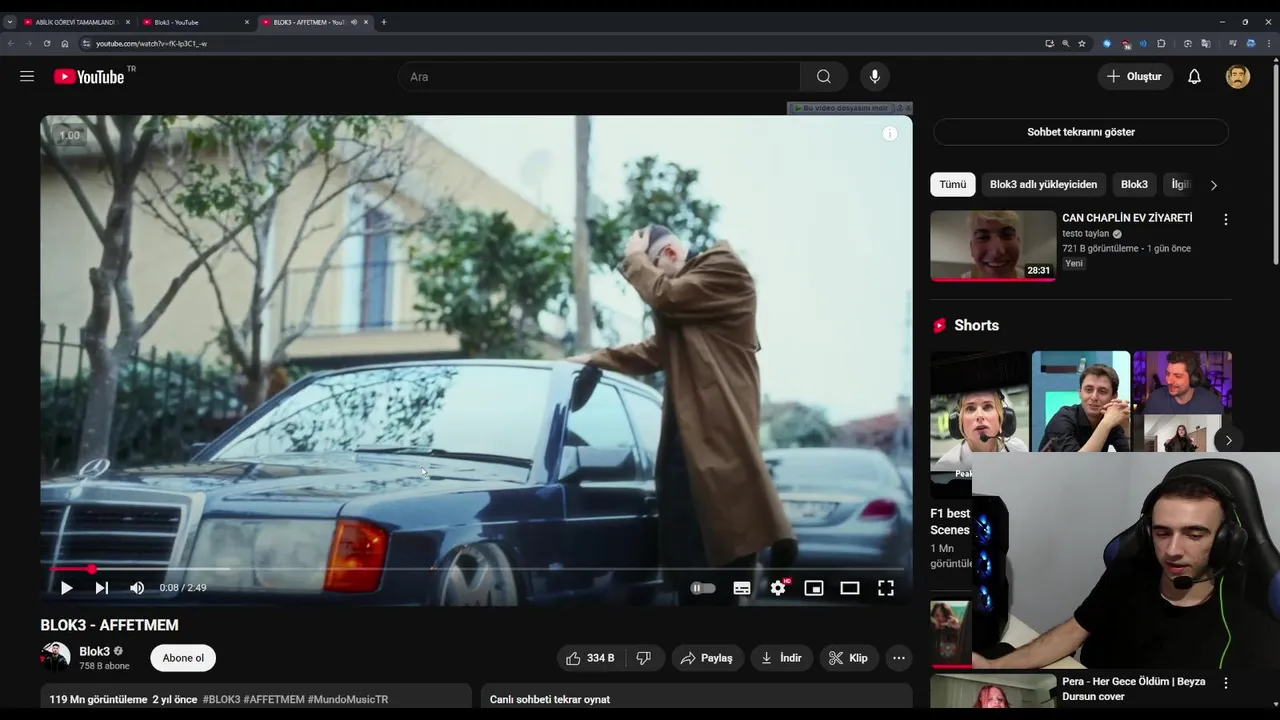Share the video with Paylaş

[x=708, y=658]
